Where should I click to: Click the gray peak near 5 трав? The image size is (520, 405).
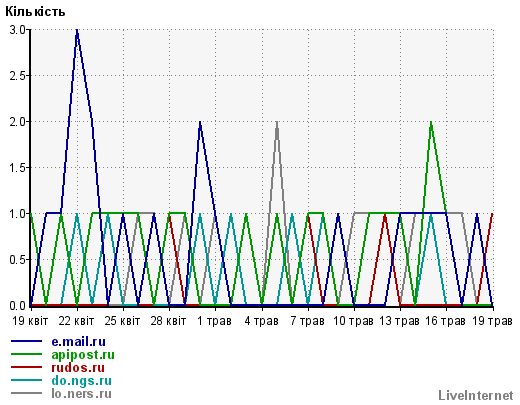click(x=277, y=123)
